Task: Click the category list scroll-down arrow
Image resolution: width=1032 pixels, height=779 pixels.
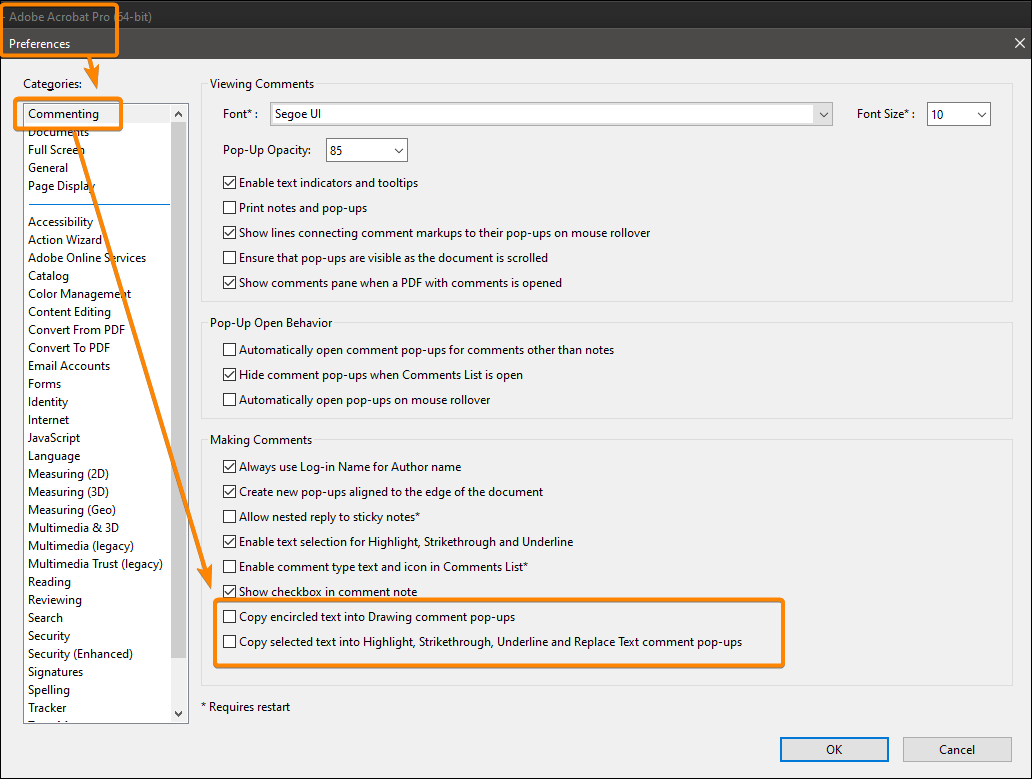Action: (x=178, y=713)
